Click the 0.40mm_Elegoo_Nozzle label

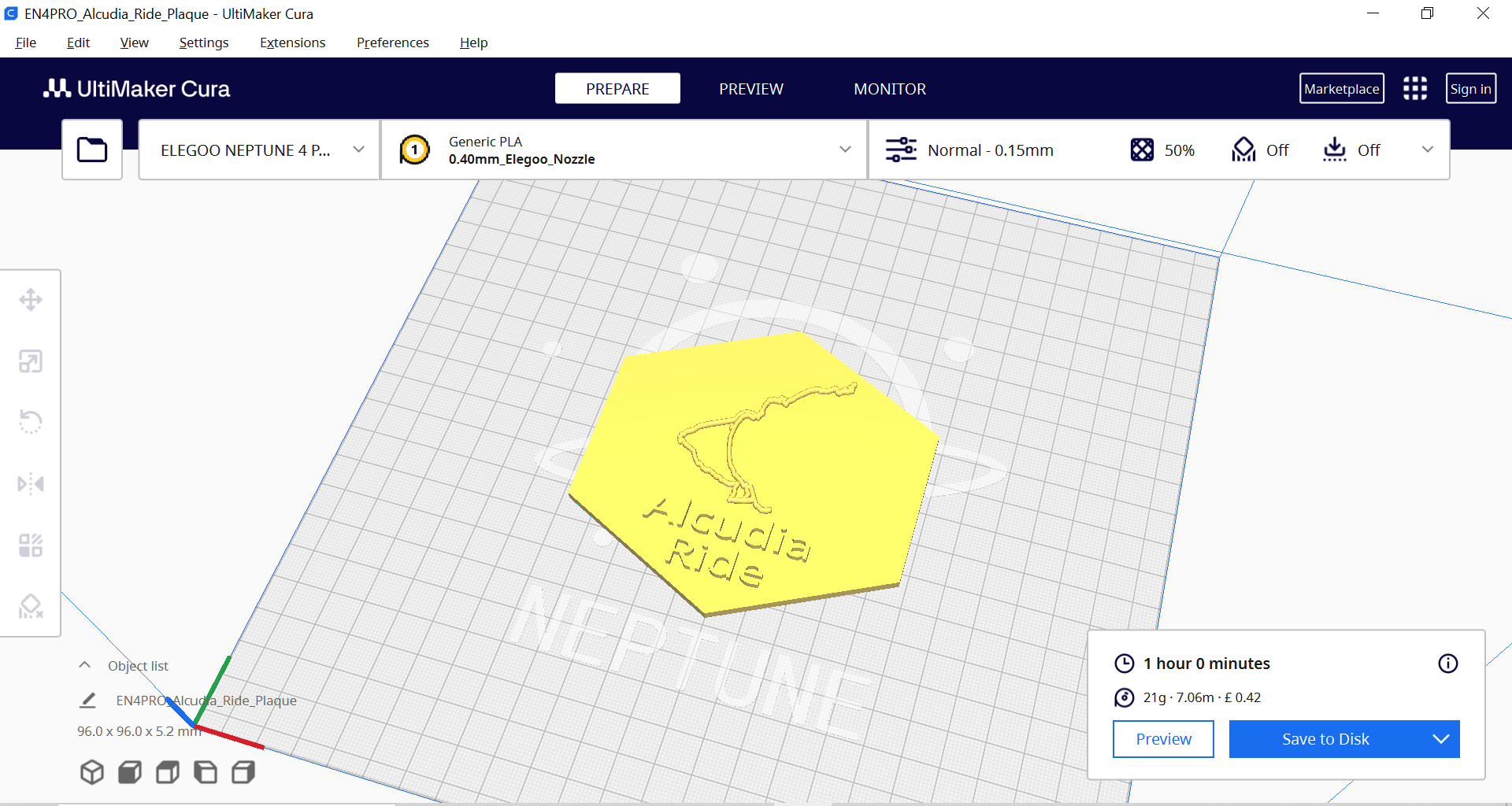(521, 159)
